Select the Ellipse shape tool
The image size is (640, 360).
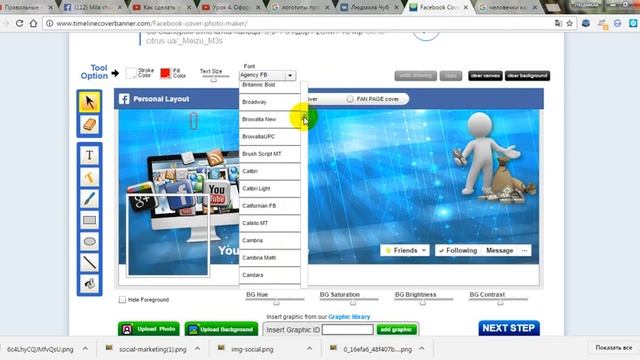(x=89, y=242)
